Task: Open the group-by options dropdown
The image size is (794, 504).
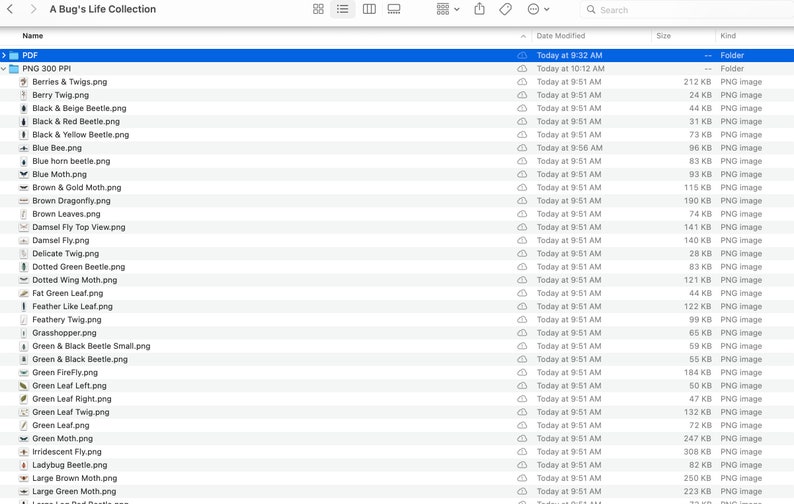Action: point(448,9)
